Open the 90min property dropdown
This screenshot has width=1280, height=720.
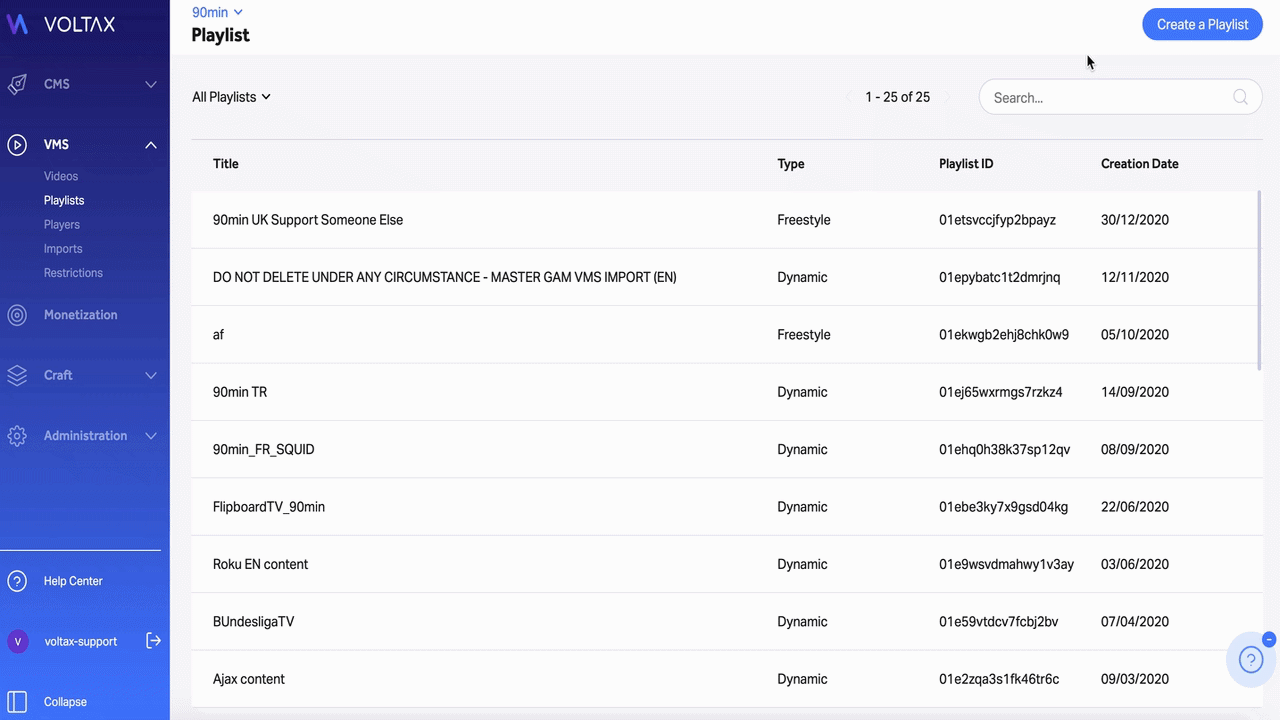(217, 12)
